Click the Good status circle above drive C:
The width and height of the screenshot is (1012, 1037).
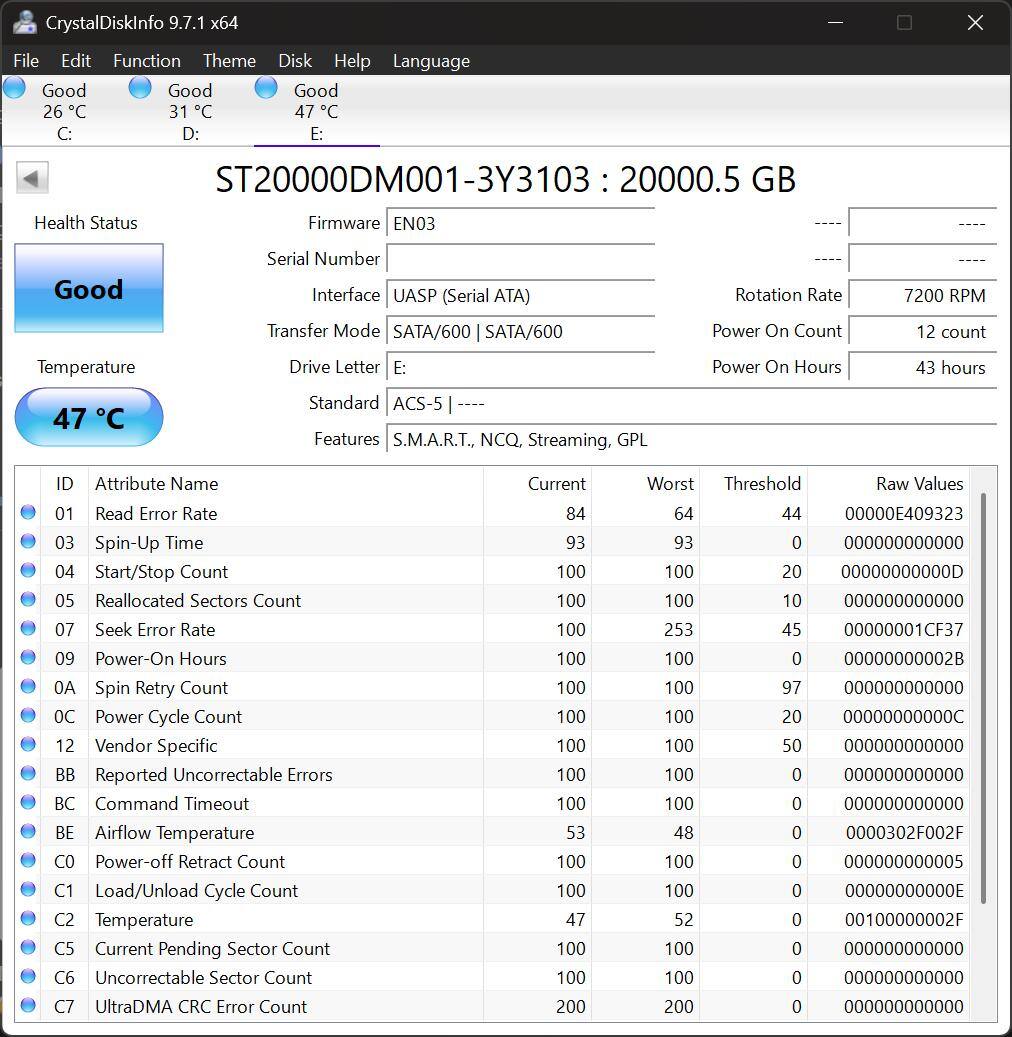point(14,88)
